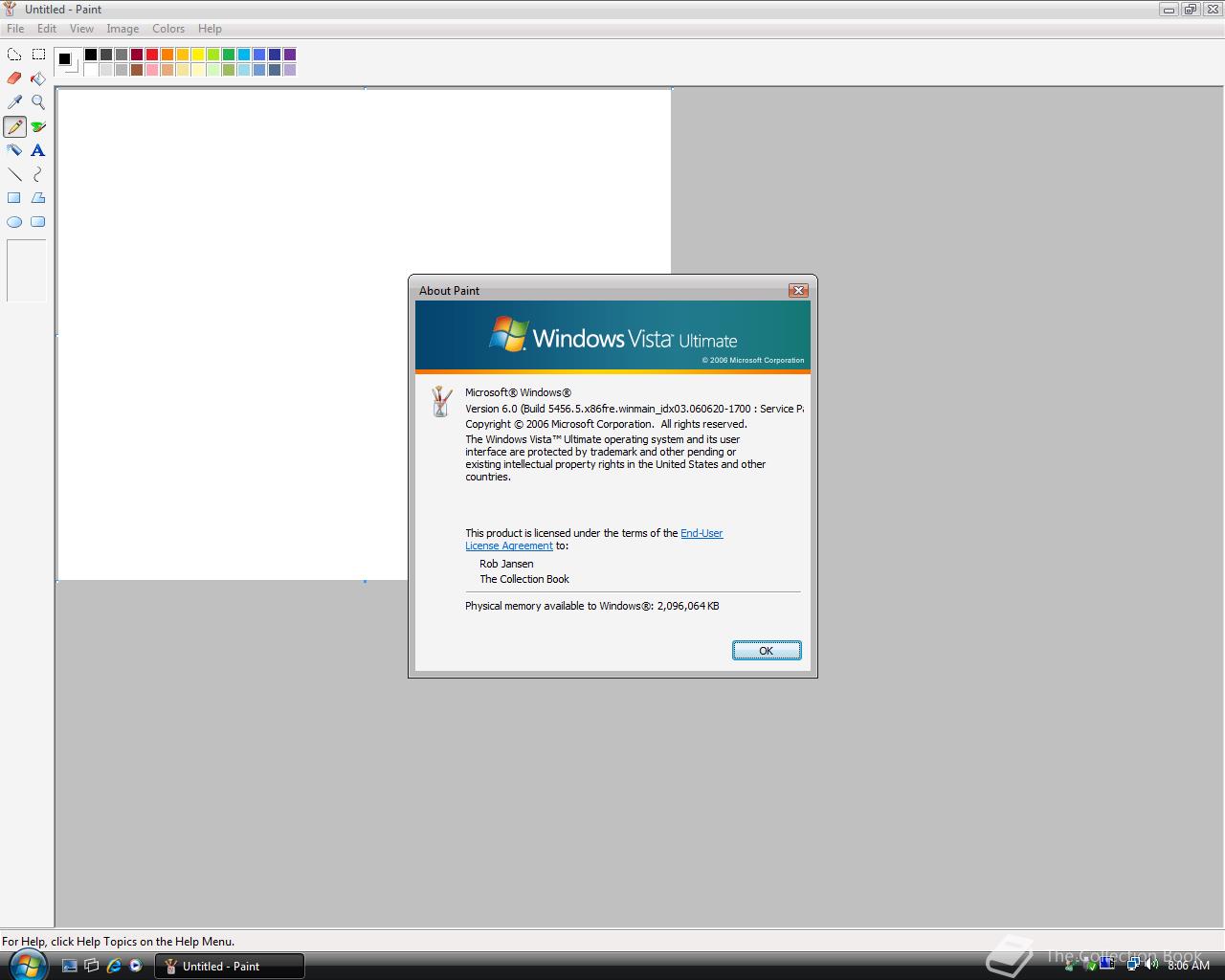This screenshot has height=980, width=1225.
Task: Open the View menu
Action: pos(81,29)
